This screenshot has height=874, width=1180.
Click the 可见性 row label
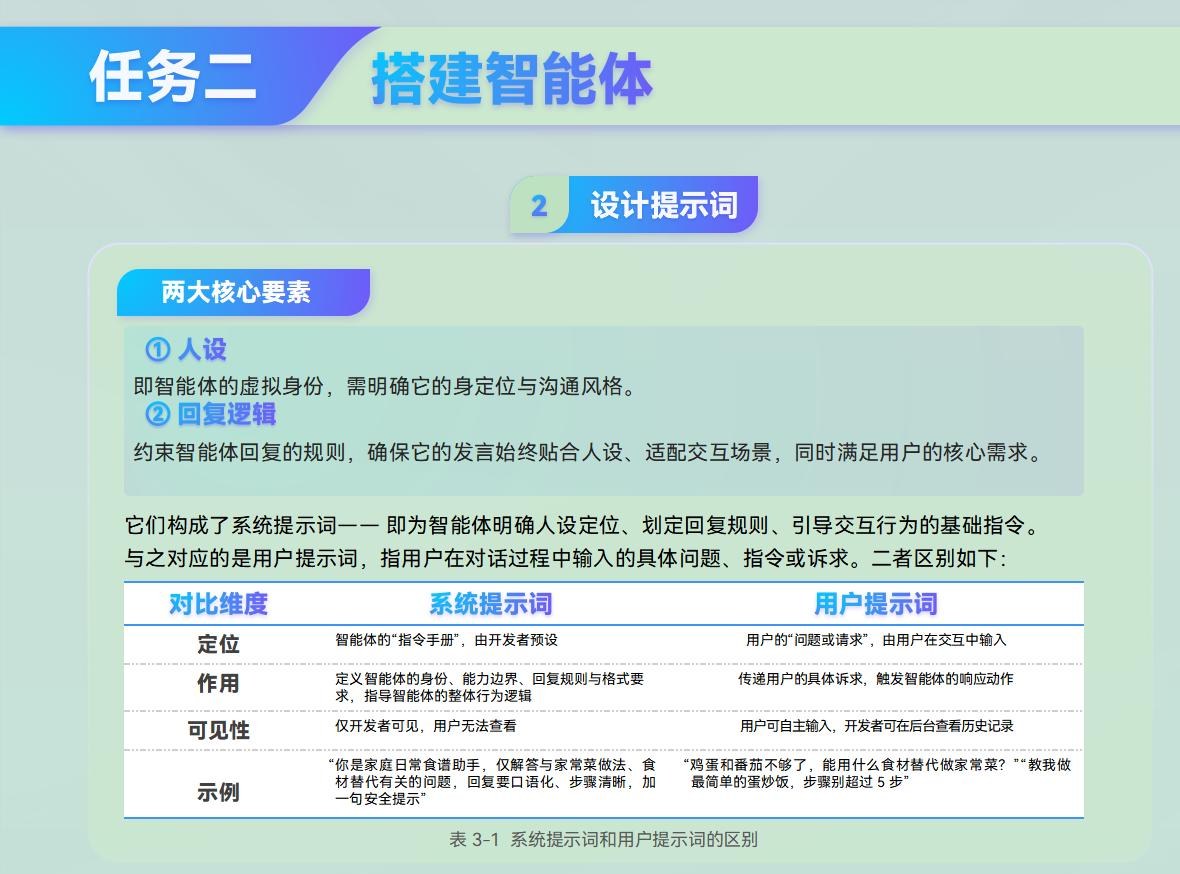(218, 729)
